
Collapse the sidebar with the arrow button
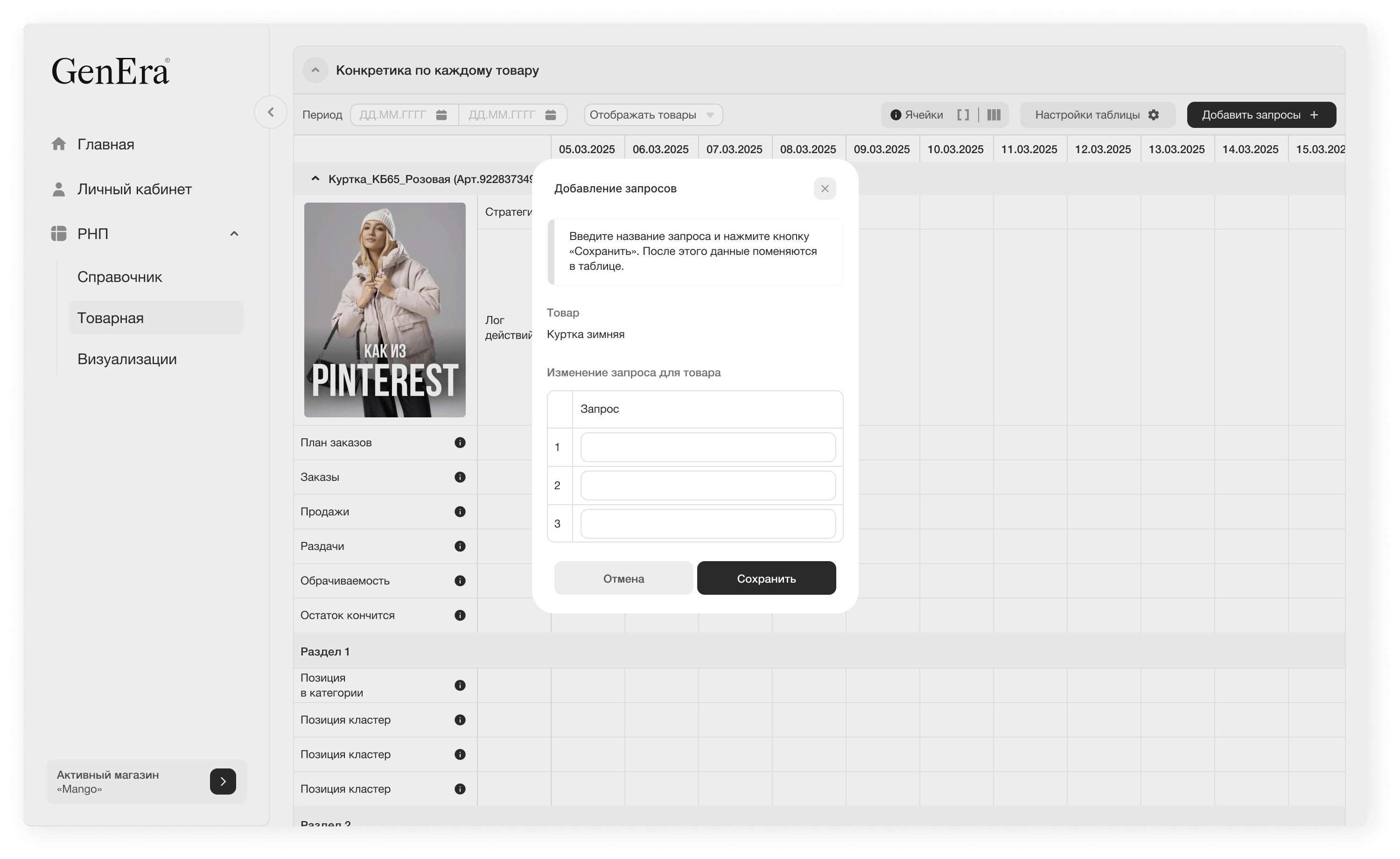click(x=271, y=113)
